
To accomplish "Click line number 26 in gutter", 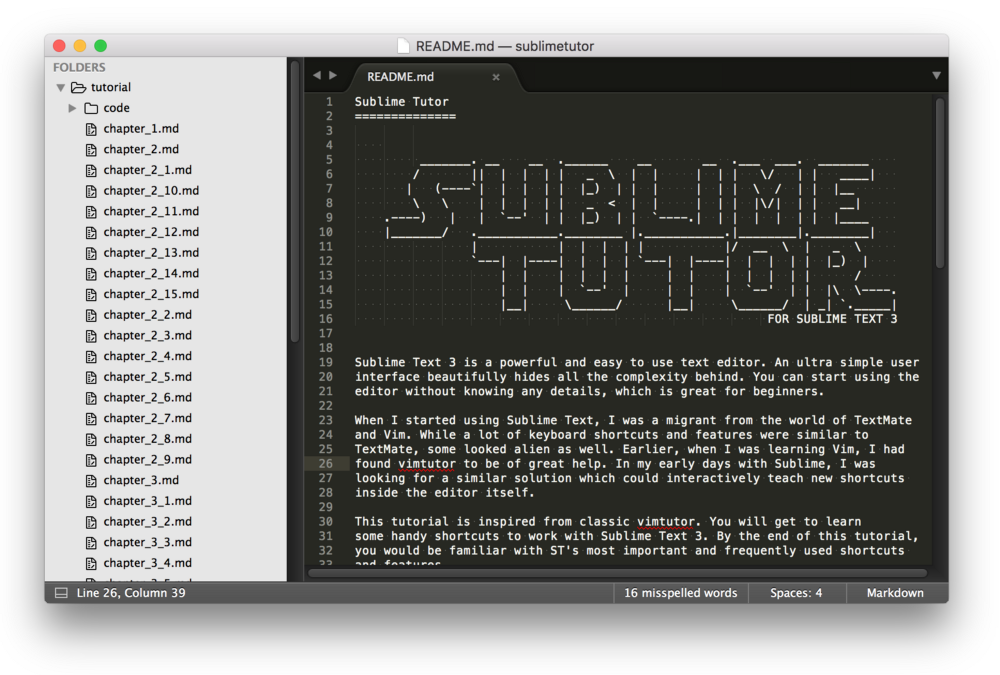I will [x=326, y=464].
